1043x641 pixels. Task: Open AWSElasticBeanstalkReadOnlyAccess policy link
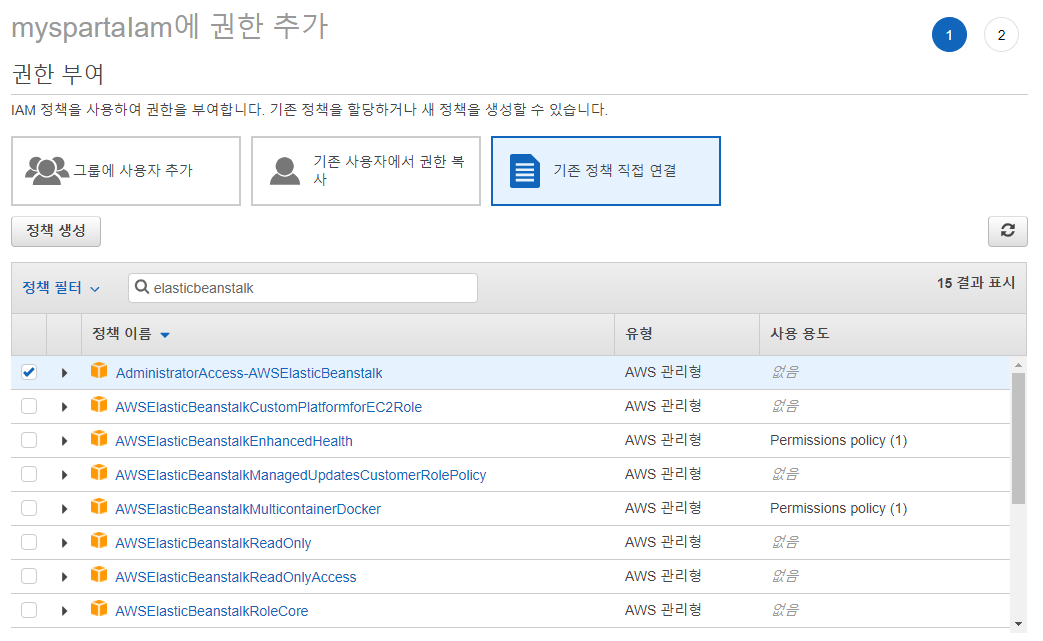[x=235, y=577]
